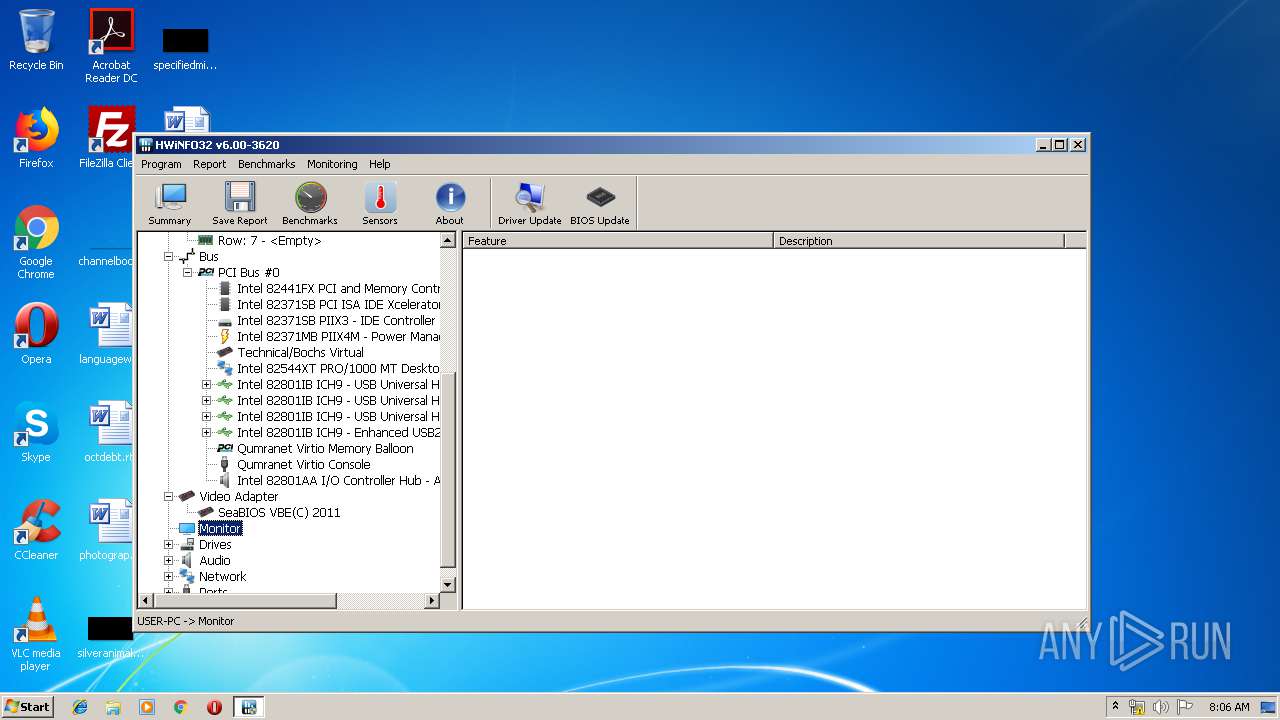Select the Monitor tree item
The image size is (1280, 720).
(220, 529)
